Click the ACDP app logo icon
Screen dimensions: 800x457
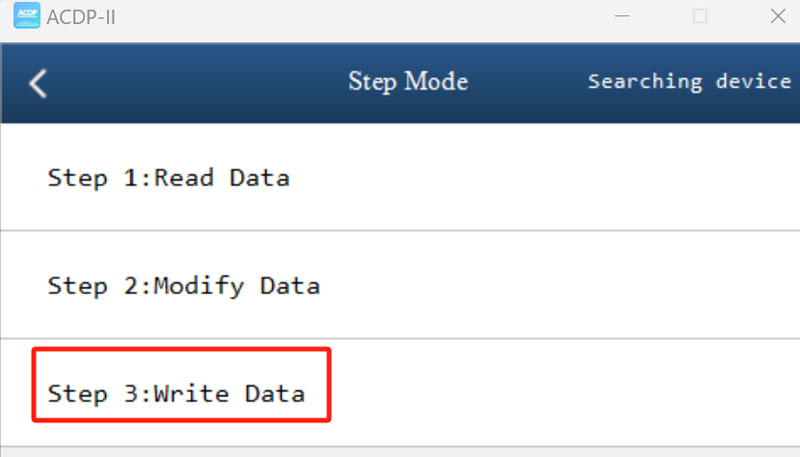pos(26,17)
